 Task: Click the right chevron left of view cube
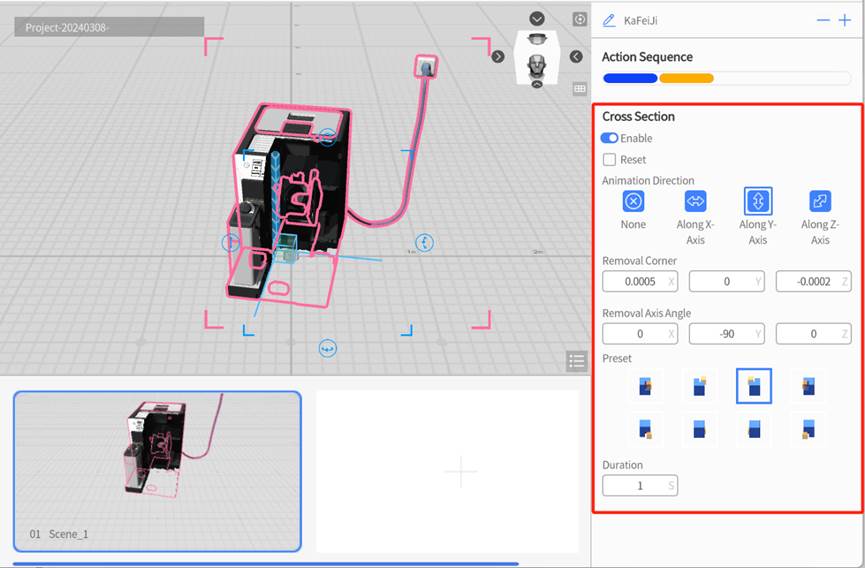pyautogui.click(x=498, y=57)
